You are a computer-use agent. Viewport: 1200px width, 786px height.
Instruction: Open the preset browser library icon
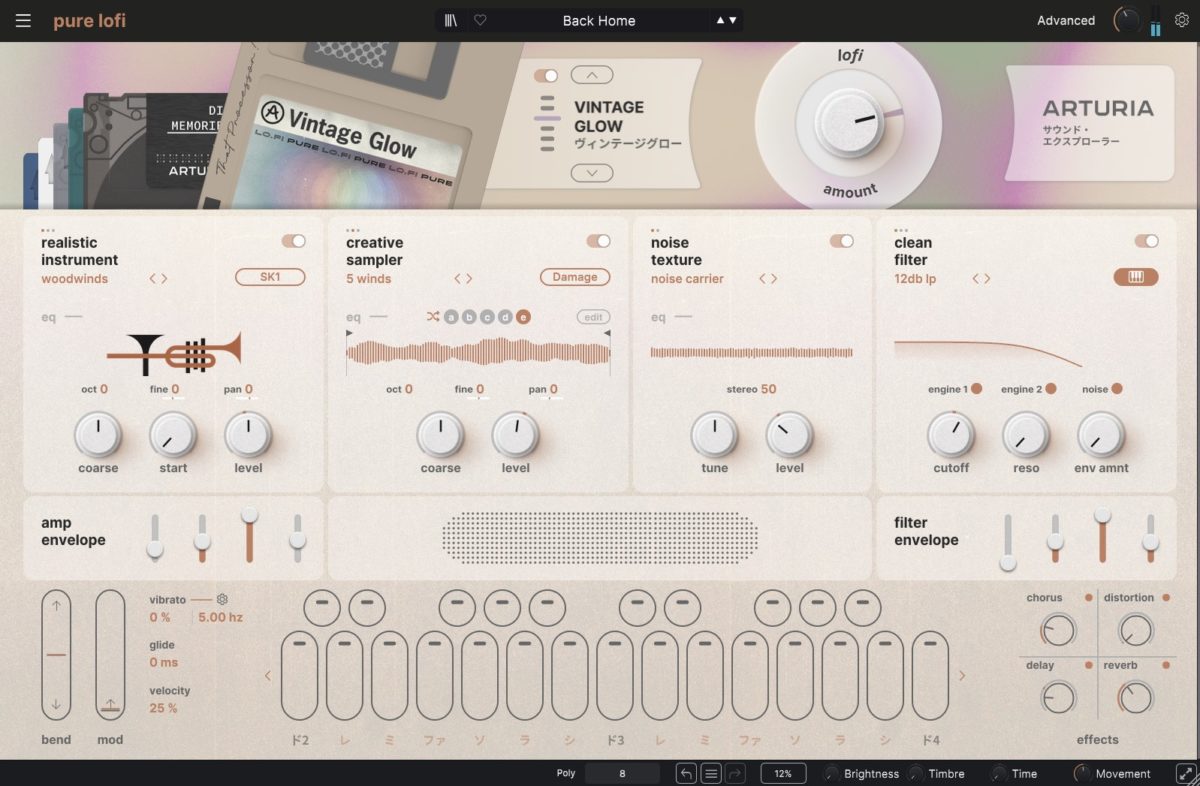[452, 21]
